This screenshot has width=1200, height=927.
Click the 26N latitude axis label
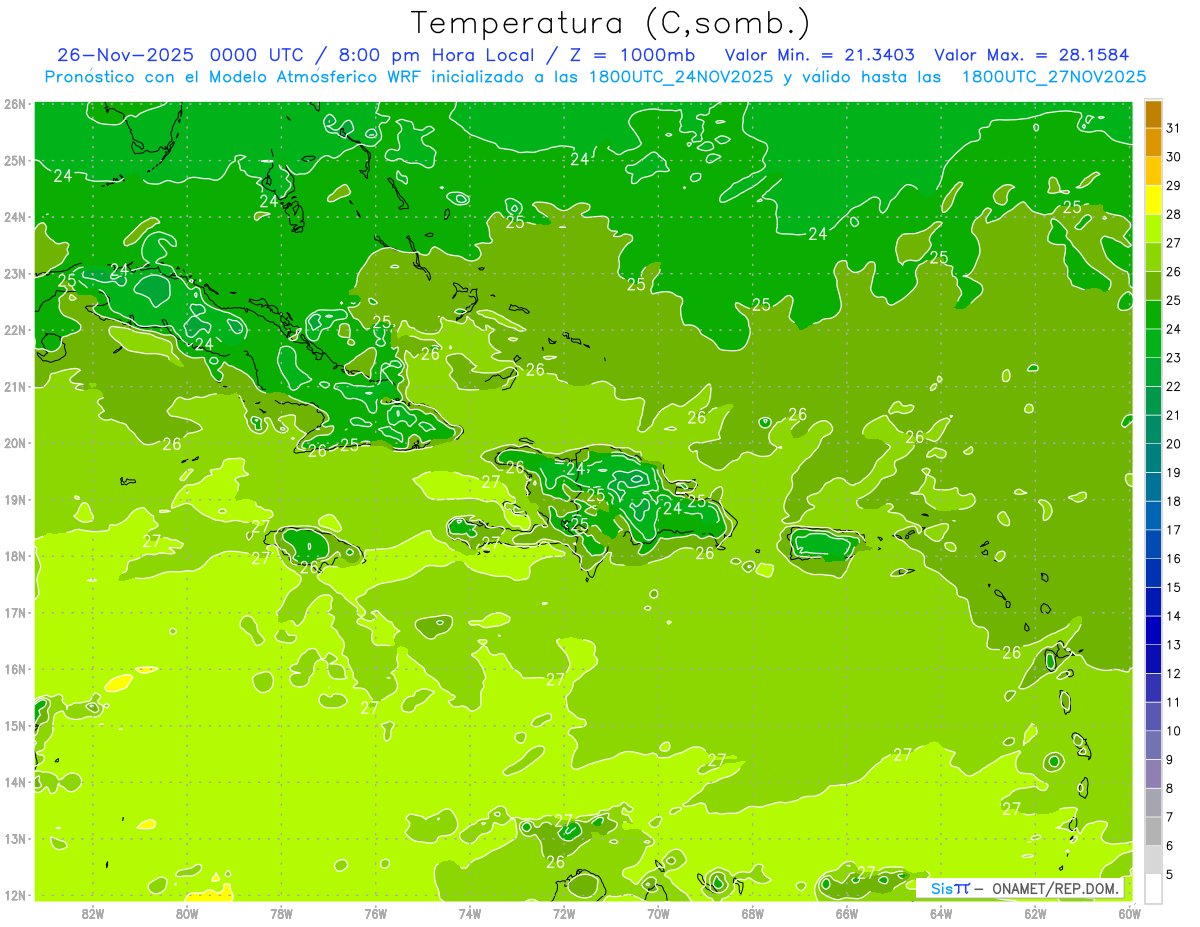15,104
